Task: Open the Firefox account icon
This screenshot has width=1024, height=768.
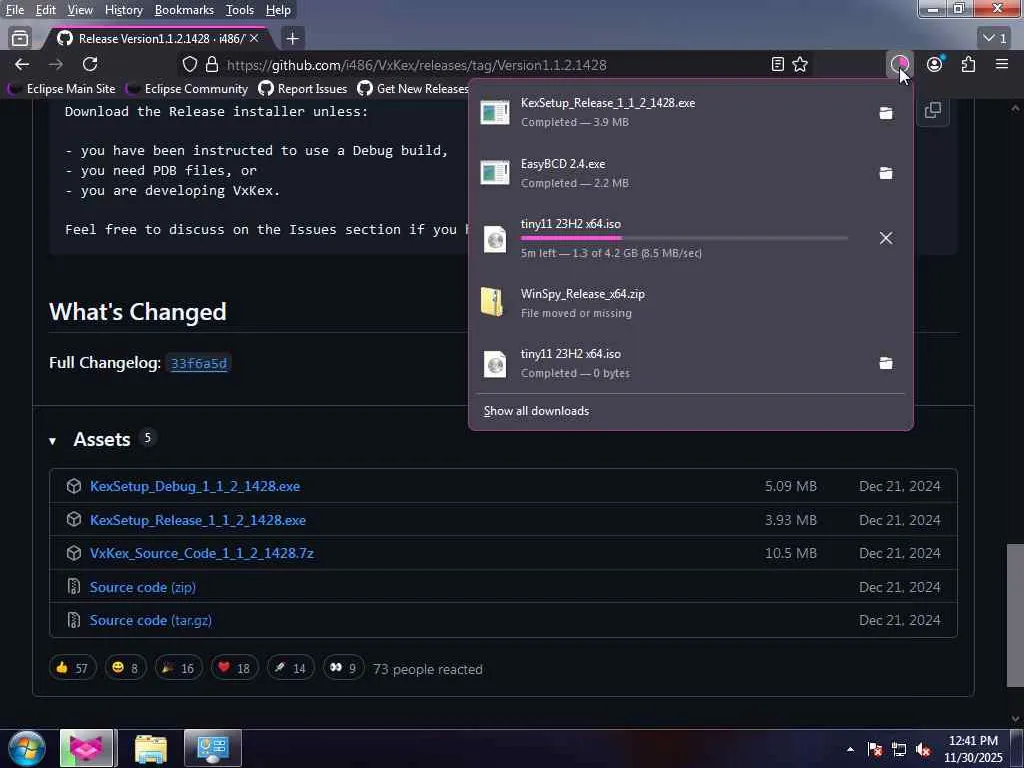Action: (935, 64)
